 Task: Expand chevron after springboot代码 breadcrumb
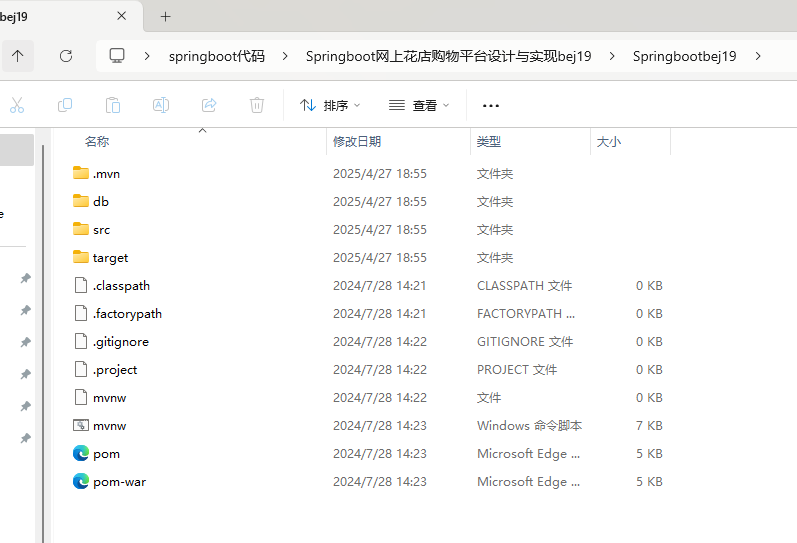(285, 56)
